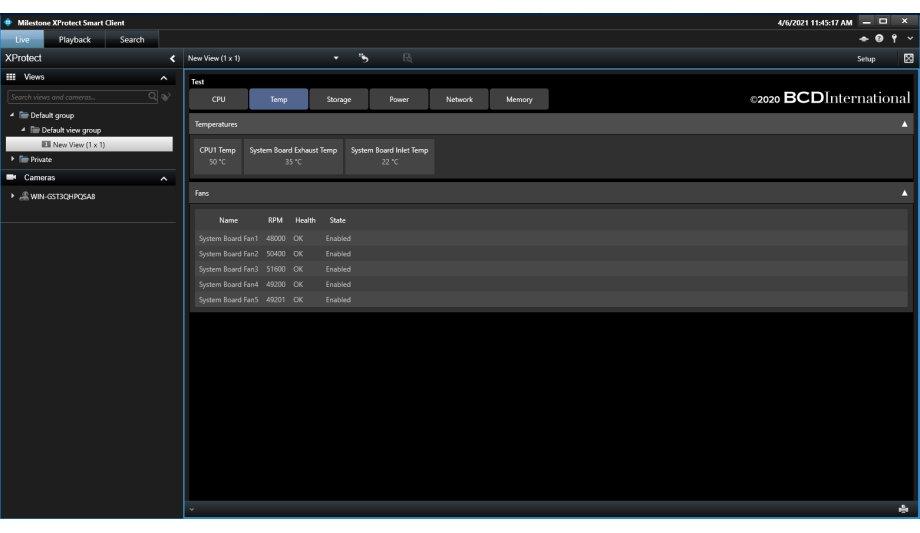The image size is (920, 533).
Task: Collapse the Fans section
Action: coord(904,193)
